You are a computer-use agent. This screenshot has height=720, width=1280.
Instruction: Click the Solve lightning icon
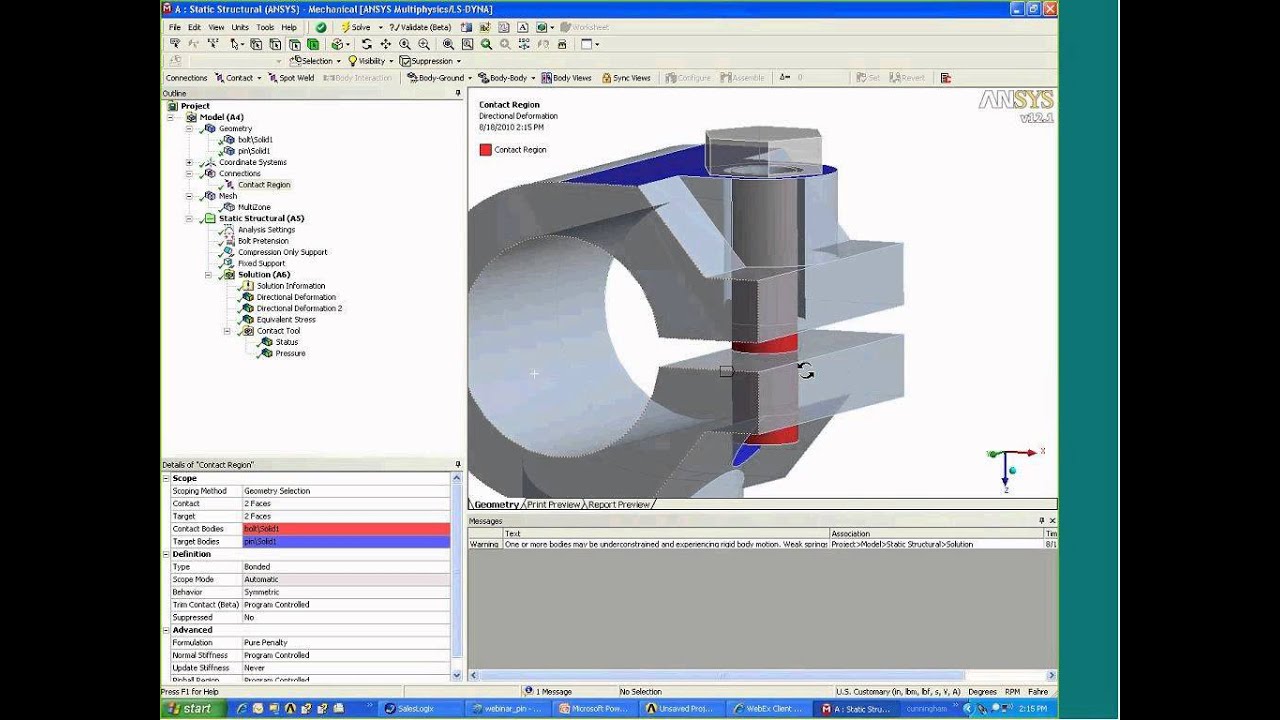coord(346,27)
